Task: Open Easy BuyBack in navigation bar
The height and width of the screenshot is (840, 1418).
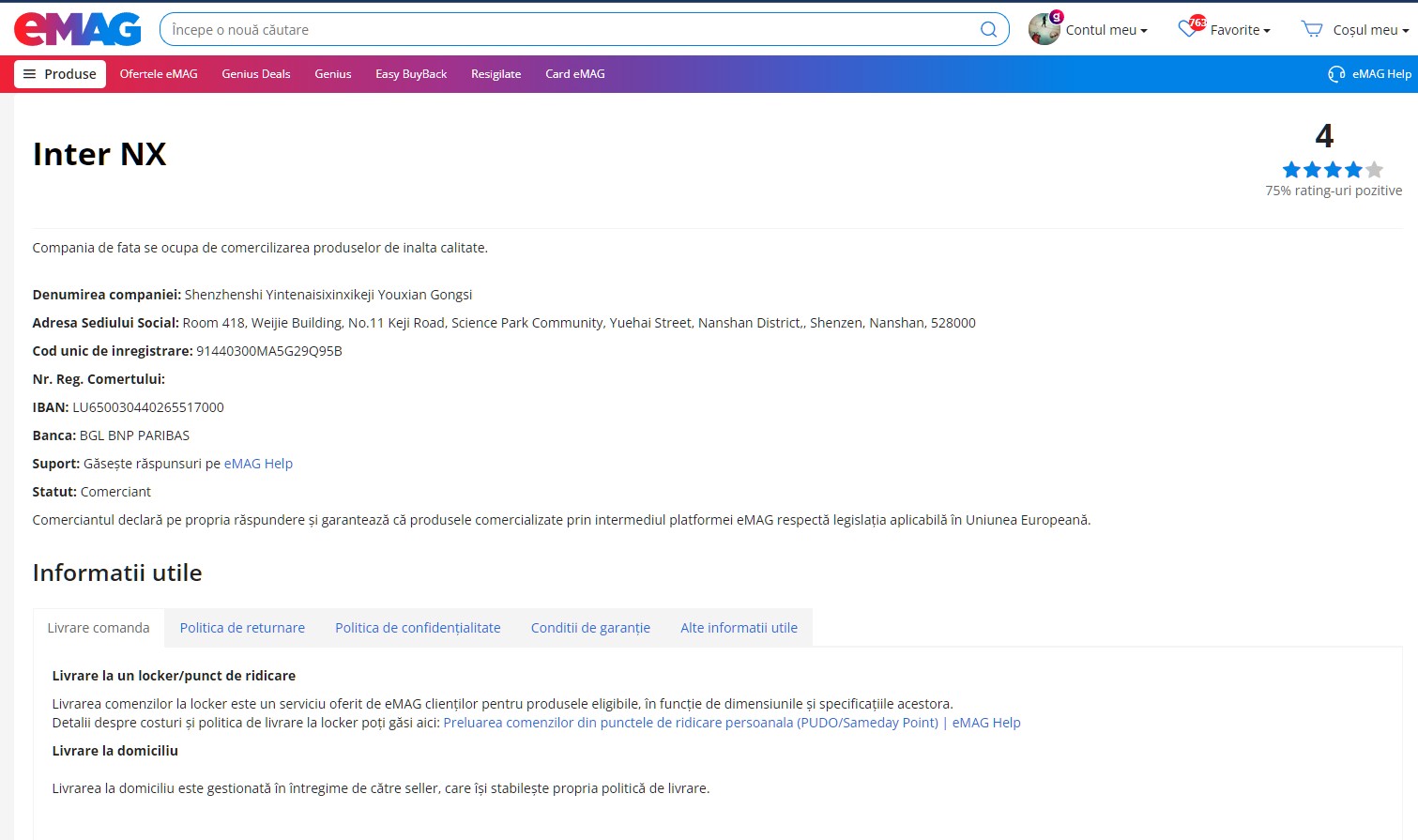Action: point(411,74)
